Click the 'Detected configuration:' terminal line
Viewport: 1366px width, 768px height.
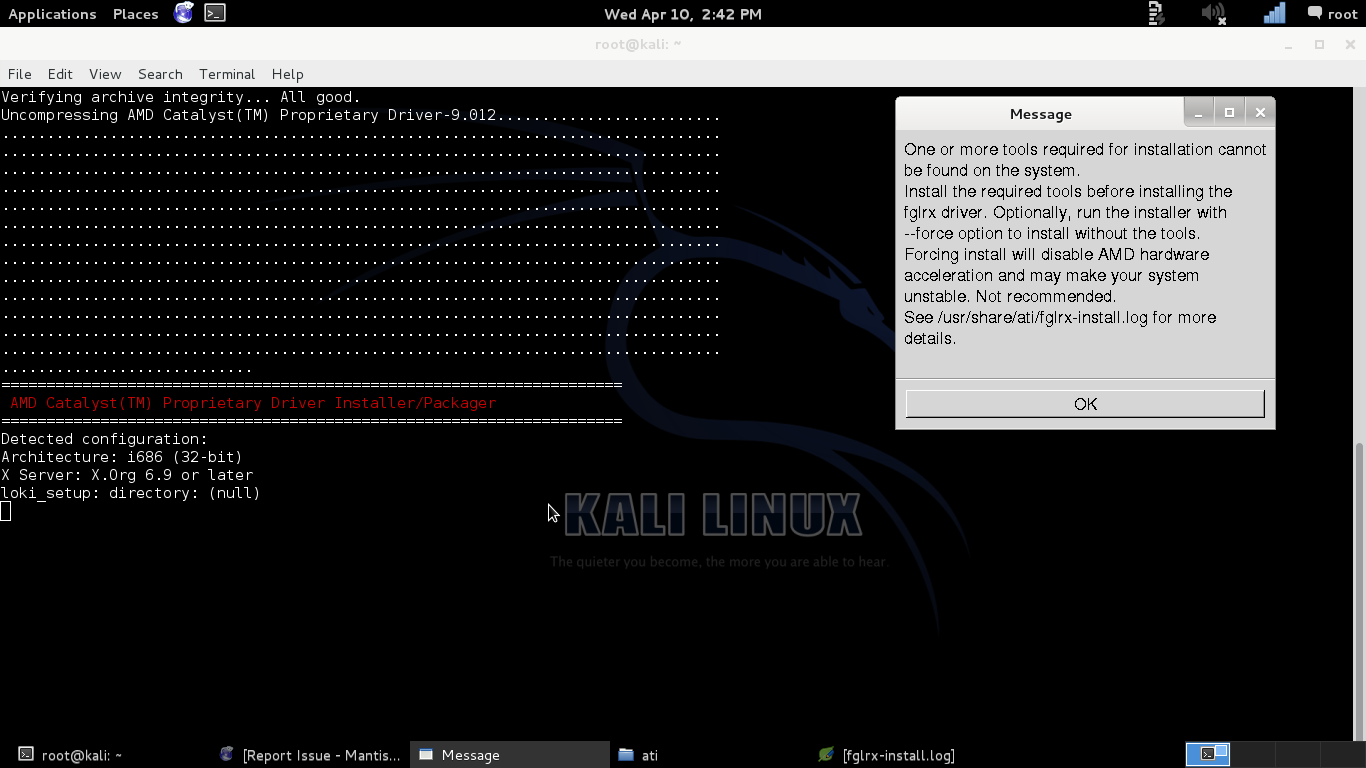(x=104, y=439)
